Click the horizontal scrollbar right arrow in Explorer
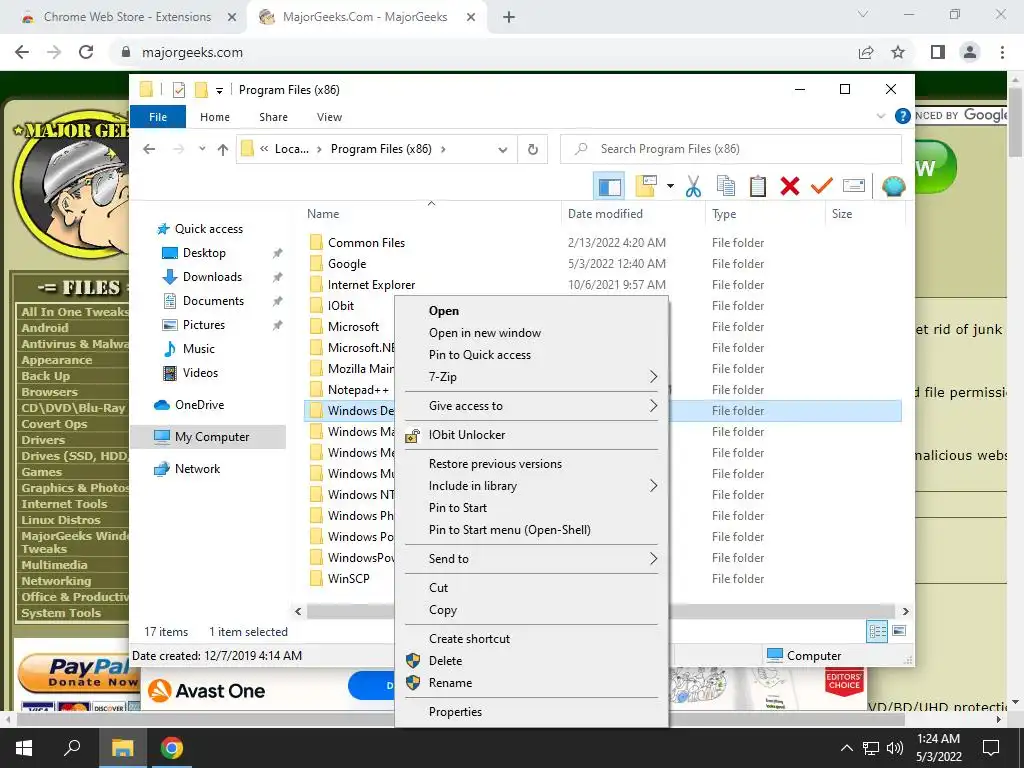 point(905,612)
